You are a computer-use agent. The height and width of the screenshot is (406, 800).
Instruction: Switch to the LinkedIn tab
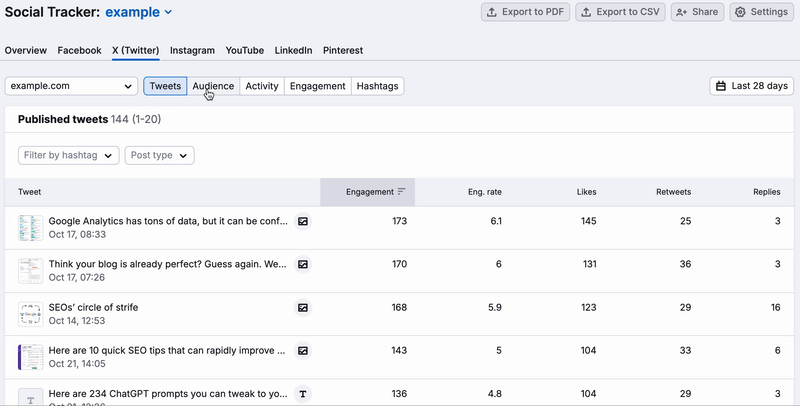coord(293,50)
